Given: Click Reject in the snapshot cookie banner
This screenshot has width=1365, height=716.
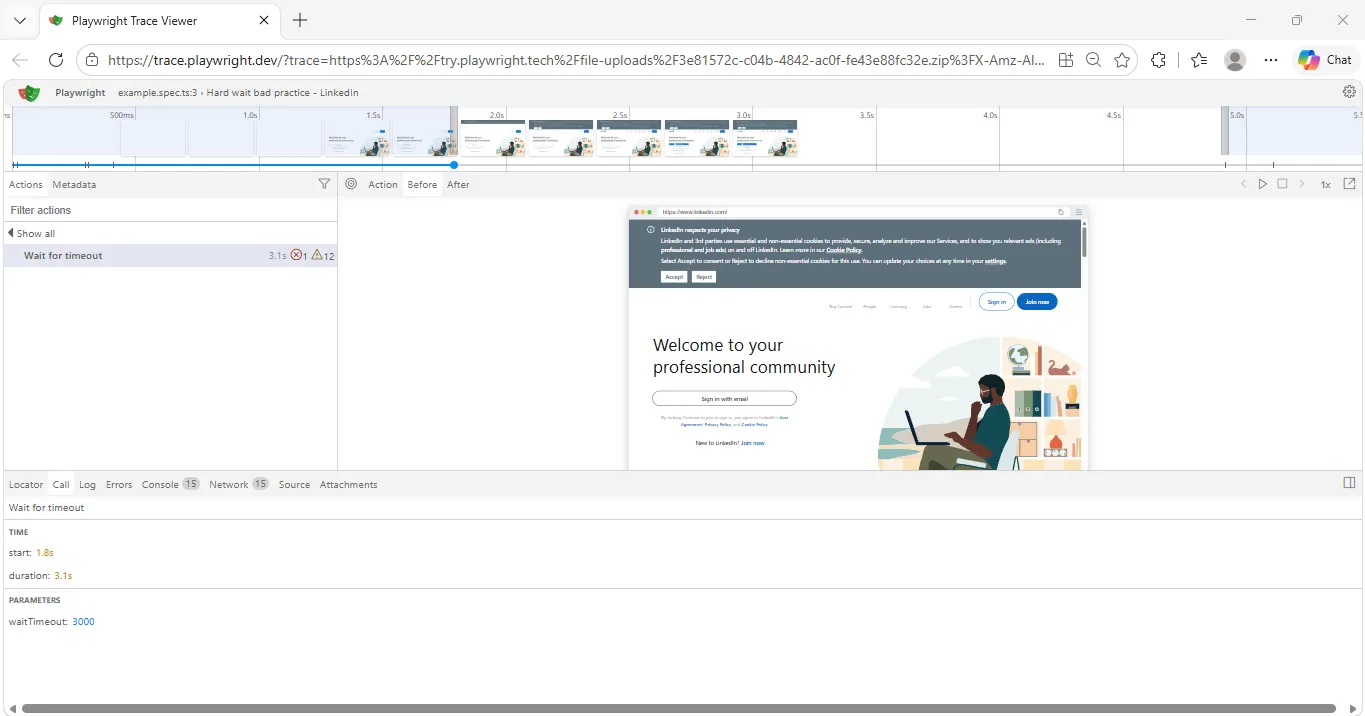Looking at the screenshot, I should point(704,277).
